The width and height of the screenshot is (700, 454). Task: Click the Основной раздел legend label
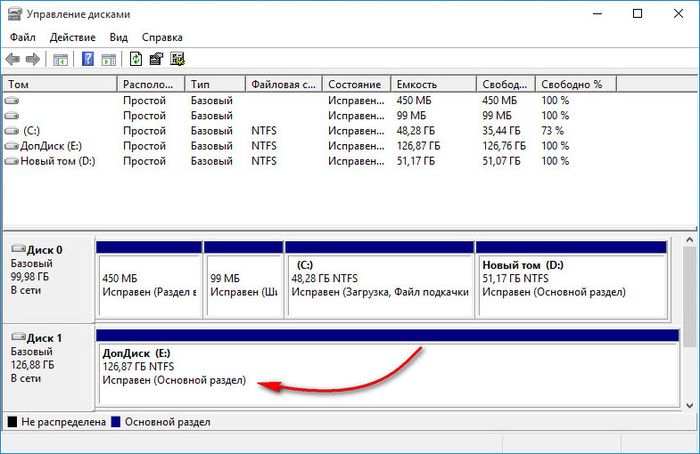click(167, 422)
